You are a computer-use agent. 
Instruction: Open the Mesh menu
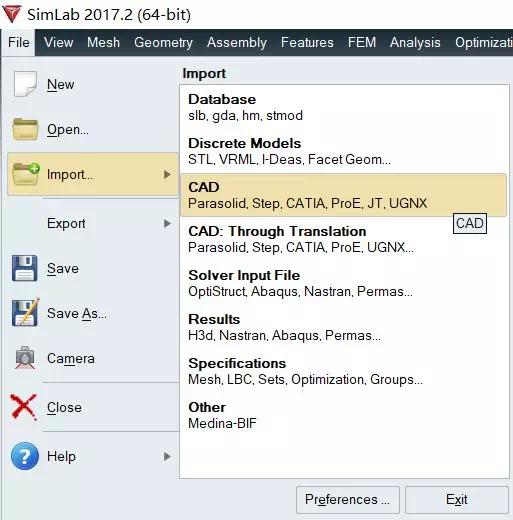(103, 42)
